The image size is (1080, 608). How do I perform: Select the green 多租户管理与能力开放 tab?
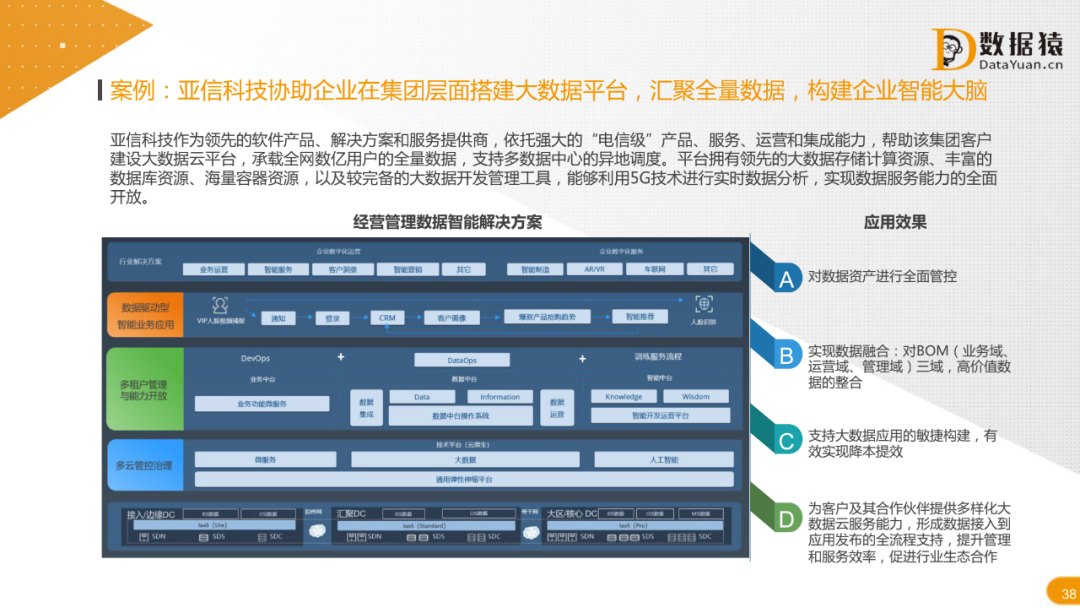(145, 389)
